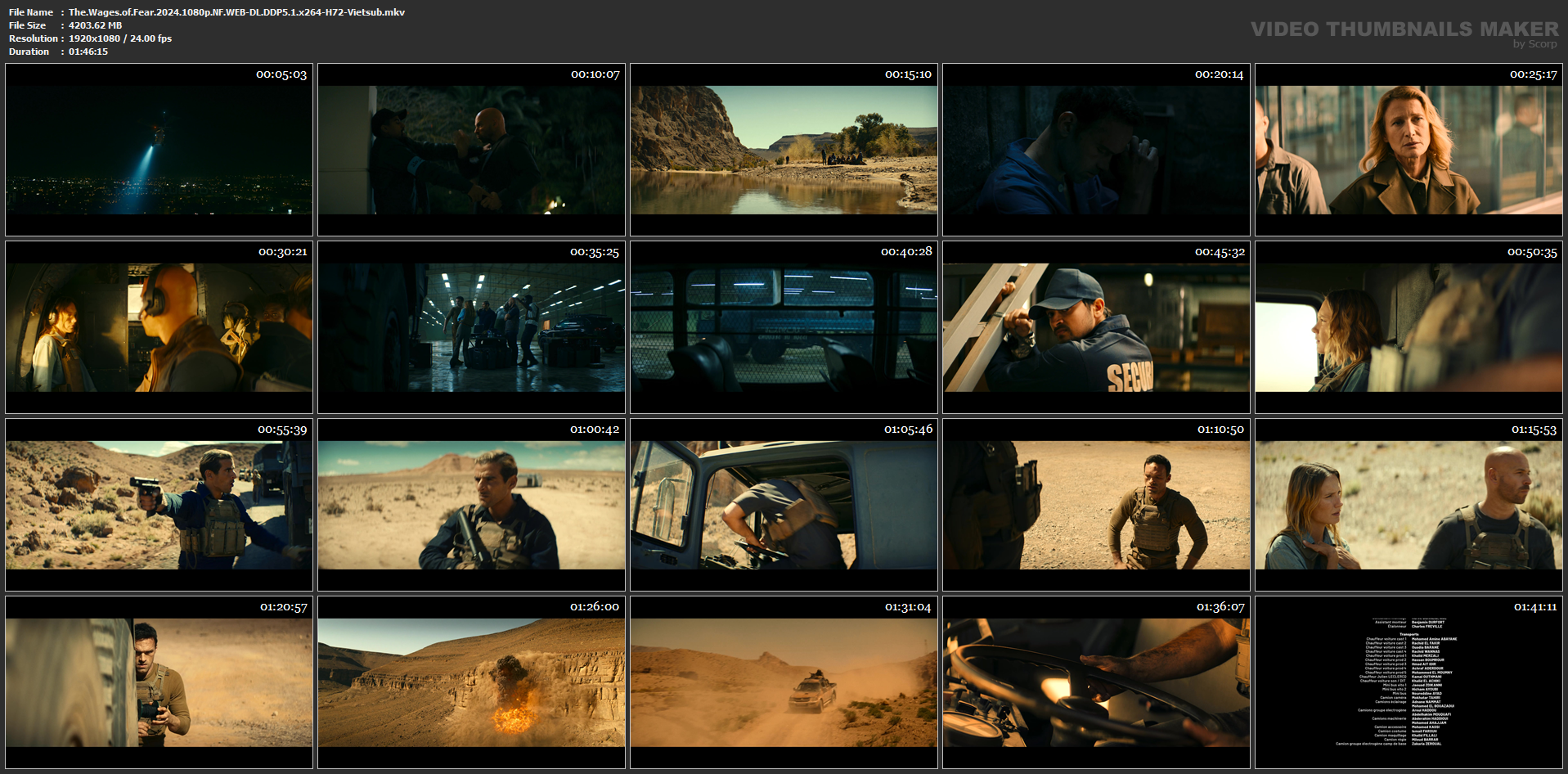Image resolution: width=1568 pixels, height=774 pixels.
Task: Click the File Size label
Action: pos(28,25)
